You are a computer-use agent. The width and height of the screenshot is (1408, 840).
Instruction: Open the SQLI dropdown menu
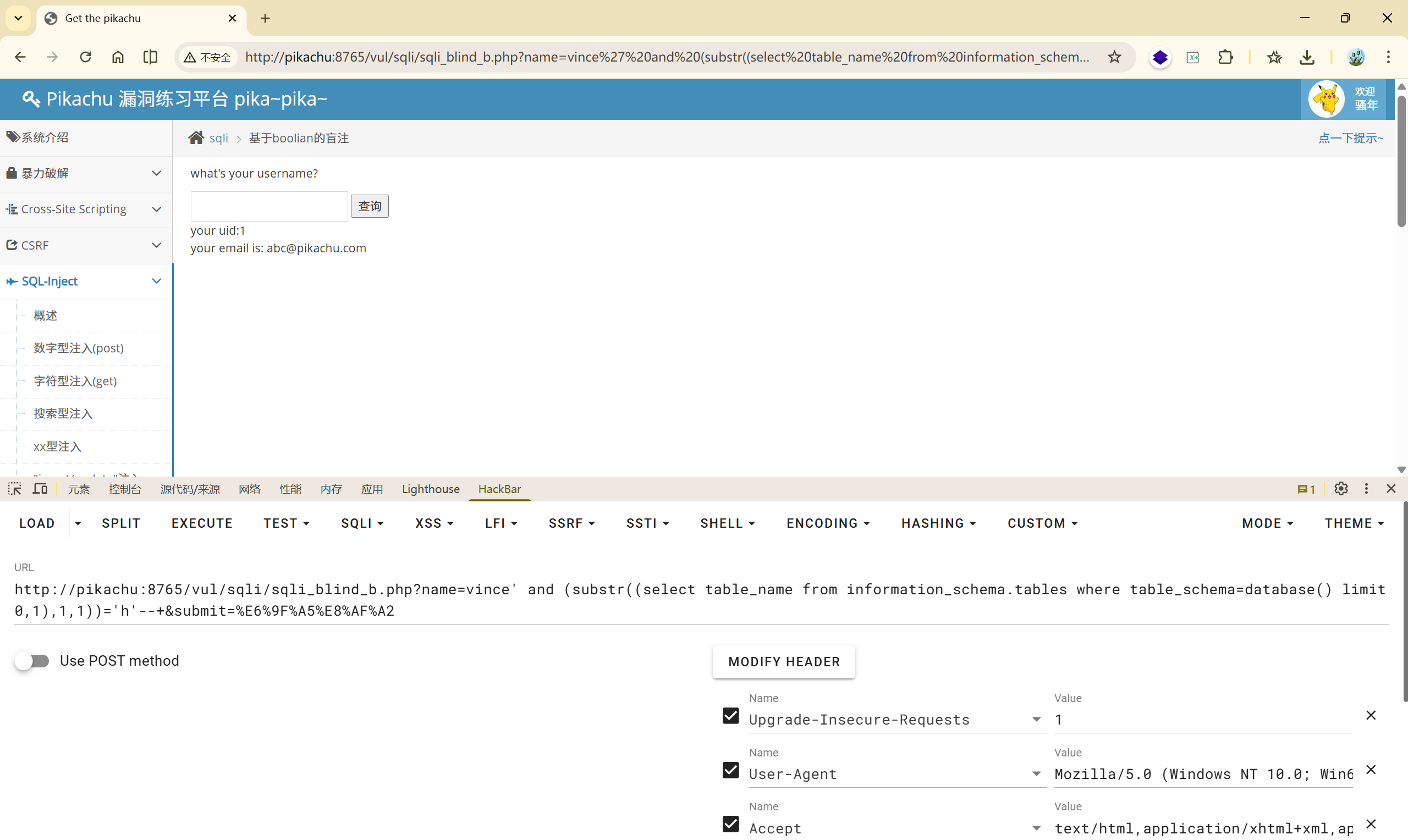tap(362, 523)
